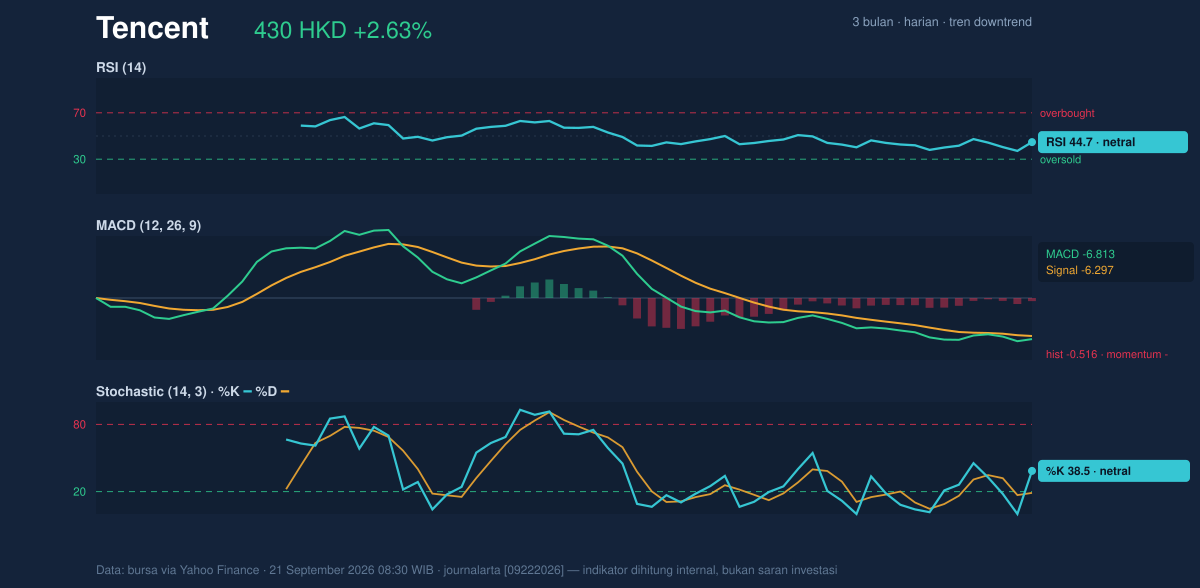Click the RSI 70 axis label

pos(79,113)
